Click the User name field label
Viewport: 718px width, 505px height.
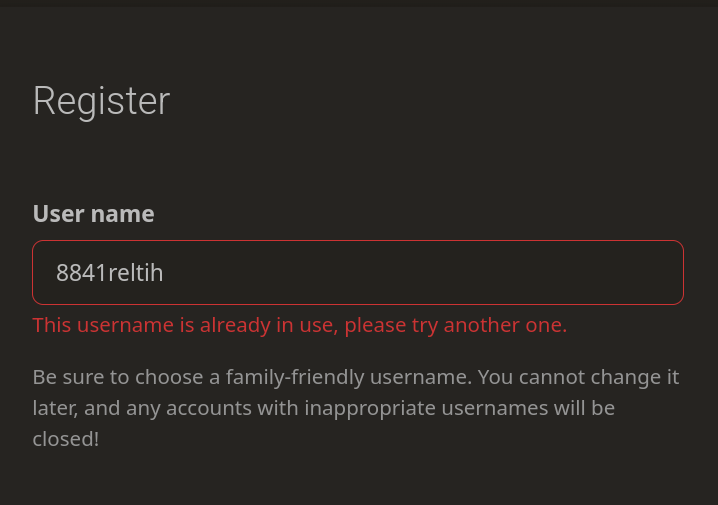[x=93, y=214]
